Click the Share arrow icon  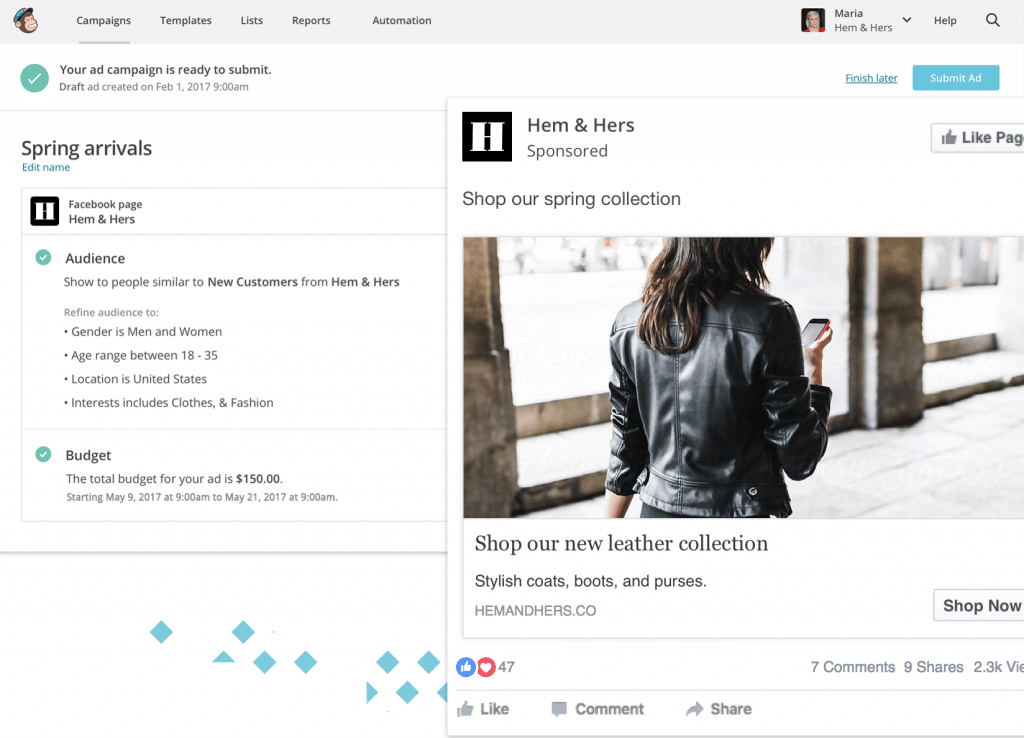(x=695, y=709)
